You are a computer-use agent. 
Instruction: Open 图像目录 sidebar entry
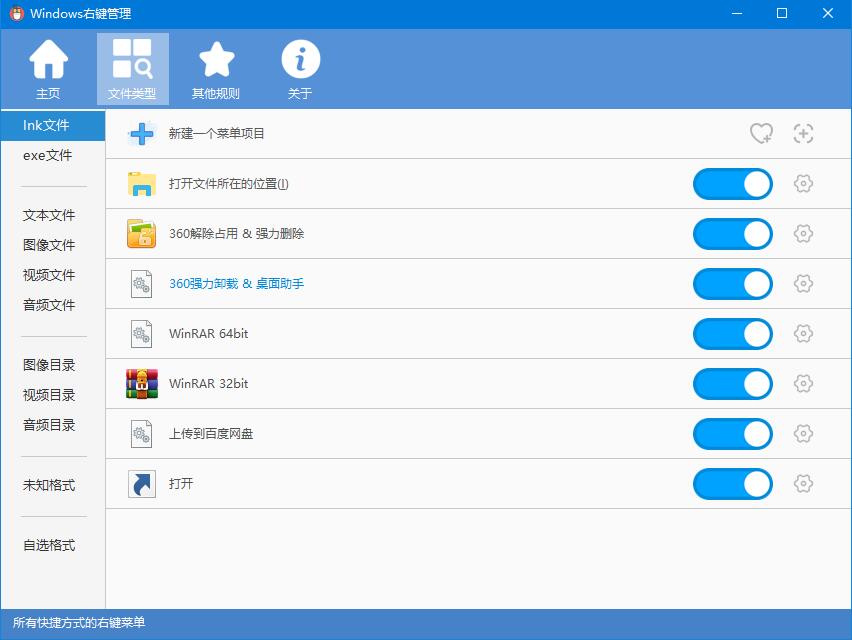click(49, 365)
